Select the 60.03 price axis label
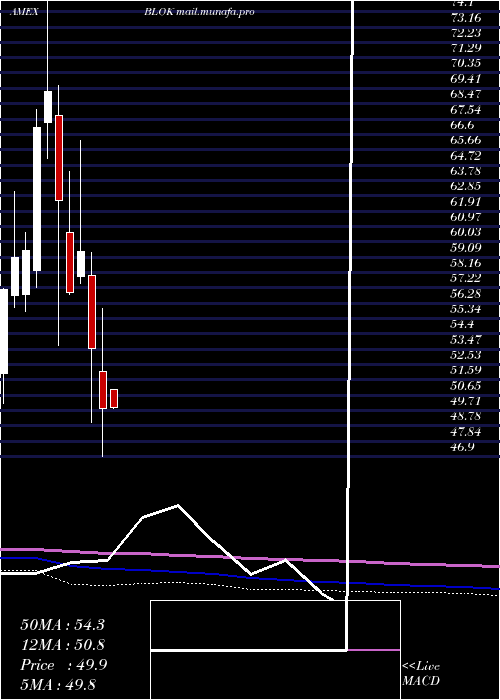The height and width of the screenshot is (700, 500). click(x=466, y=233)
